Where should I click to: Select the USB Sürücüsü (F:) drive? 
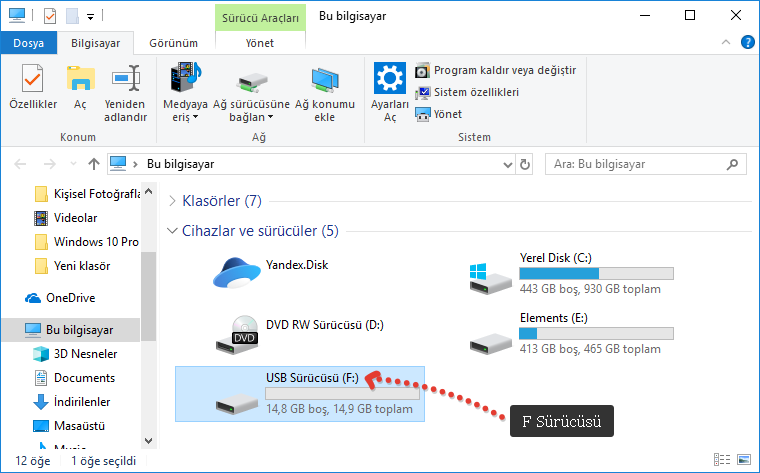click(300, 393)
